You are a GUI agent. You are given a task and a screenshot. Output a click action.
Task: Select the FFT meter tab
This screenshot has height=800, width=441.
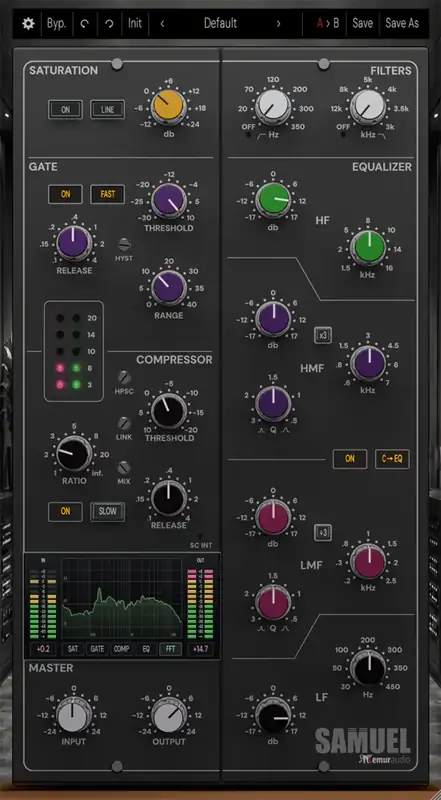[170, 649]
